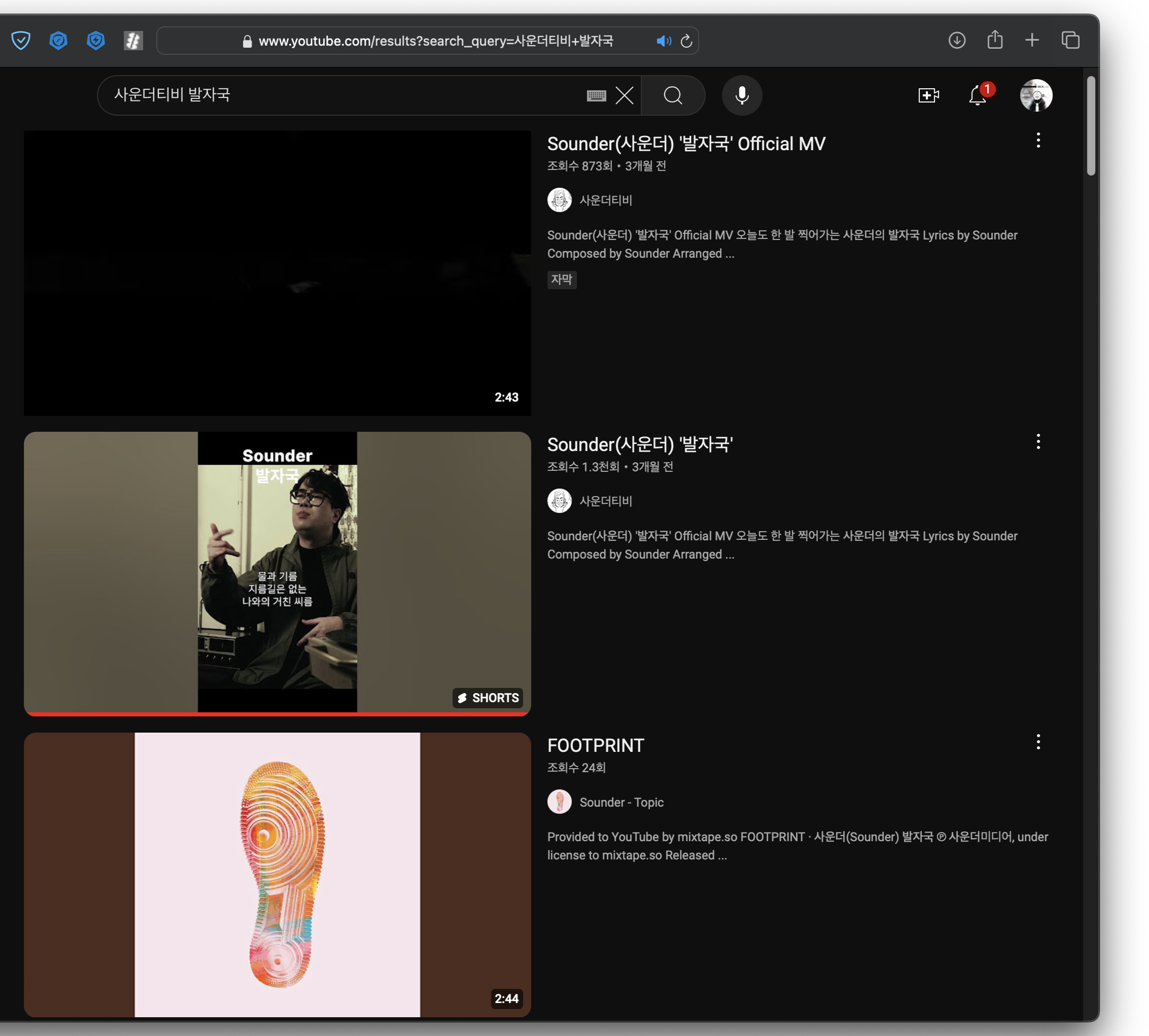The image size is (1149, 1036).
Task: Clear the search query with X
Action: 624,95
